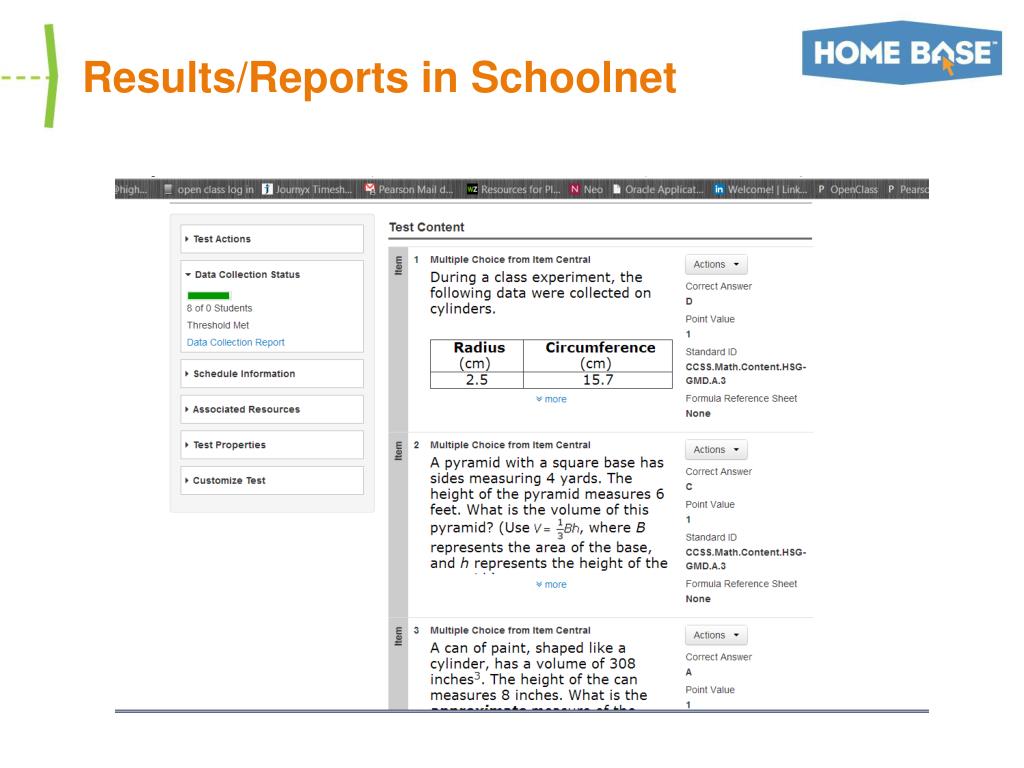Click the Home Base logo
1024x768 pixels.
pyautogui.click(x=902, y=53)
